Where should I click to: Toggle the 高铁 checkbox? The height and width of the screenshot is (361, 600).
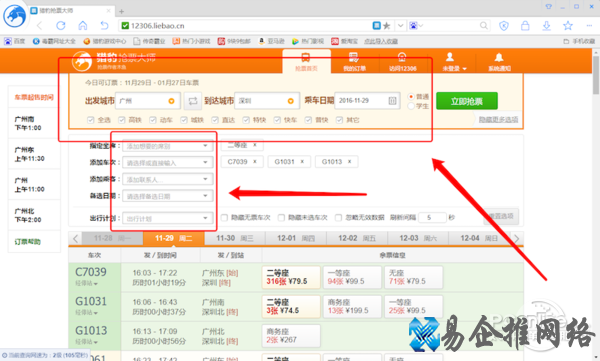(x=122, y=120)
